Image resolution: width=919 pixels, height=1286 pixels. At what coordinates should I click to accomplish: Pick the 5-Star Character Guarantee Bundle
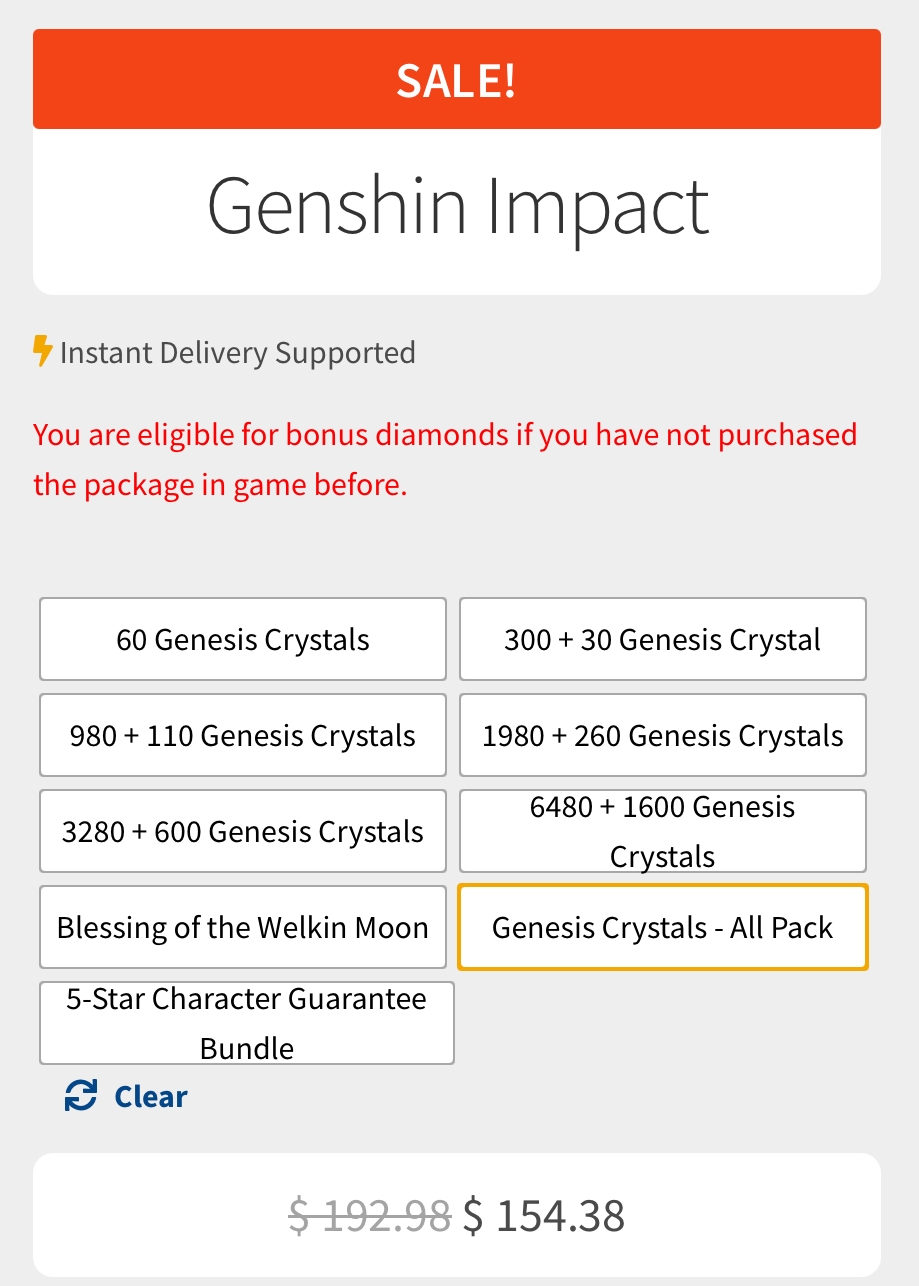pos(247,1023)
